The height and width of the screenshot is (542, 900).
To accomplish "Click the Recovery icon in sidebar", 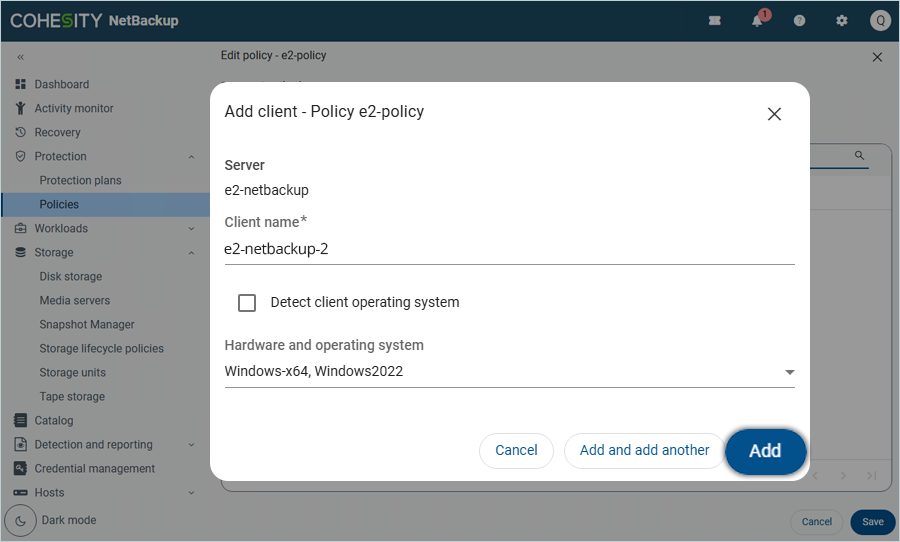I will click(x=20, y=132).
